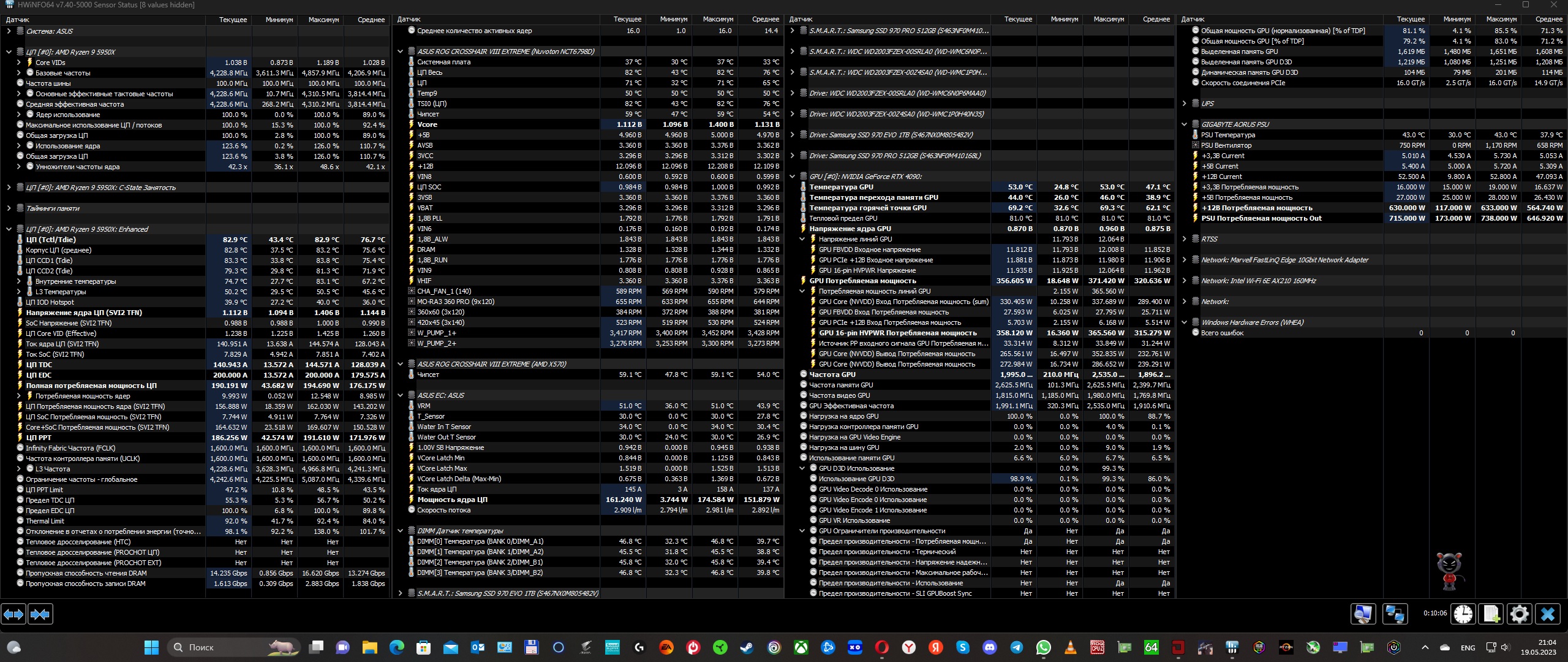This screenshot has width=1568, height=662.
Task: Open sensor settings gear icon
Action: (1519, 614)
